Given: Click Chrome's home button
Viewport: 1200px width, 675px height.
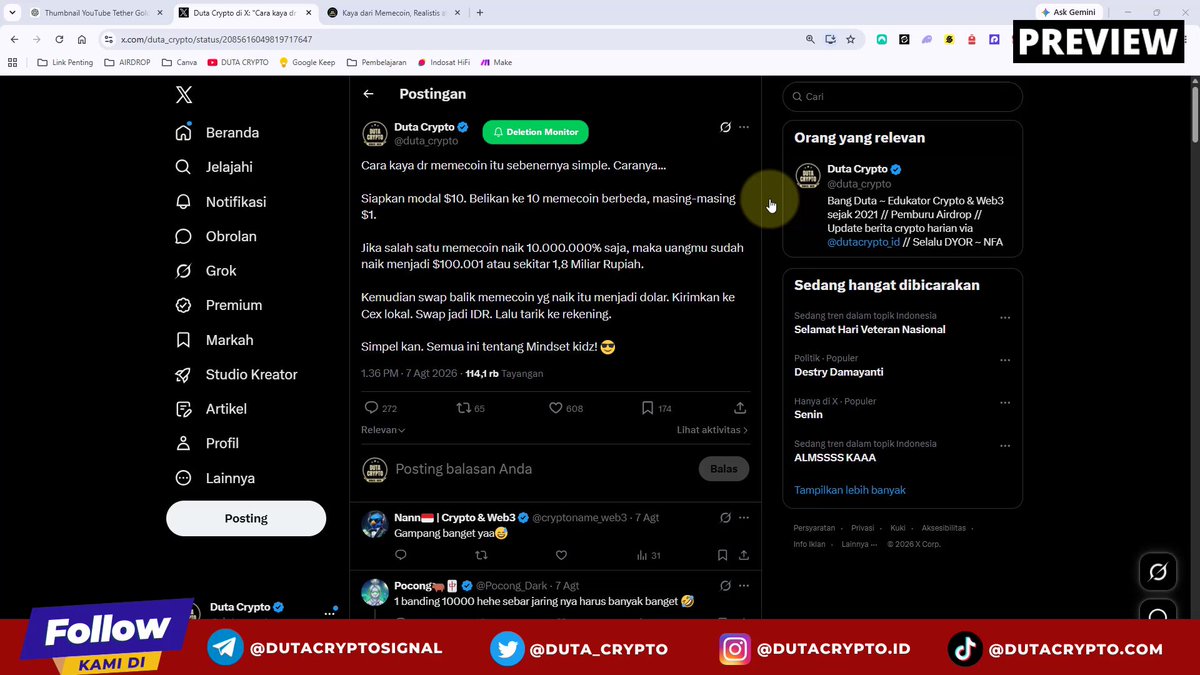Looking at the screenshot, I should (82, 39).
